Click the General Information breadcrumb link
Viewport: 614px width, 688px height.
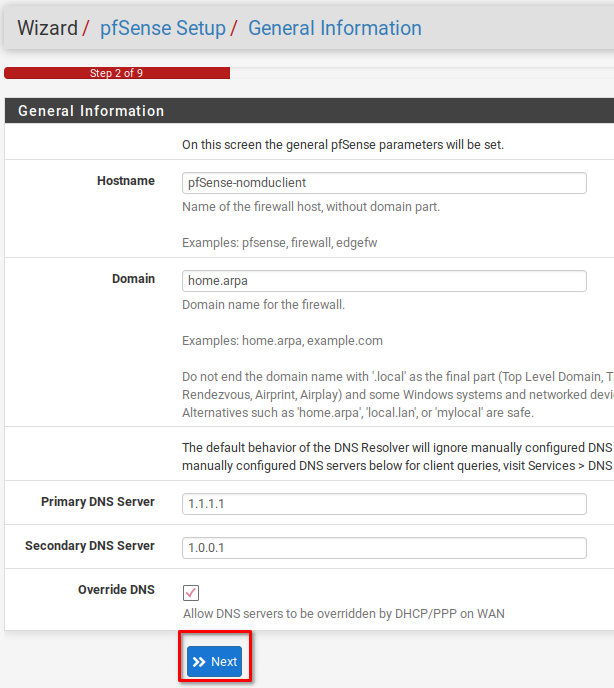334,28
